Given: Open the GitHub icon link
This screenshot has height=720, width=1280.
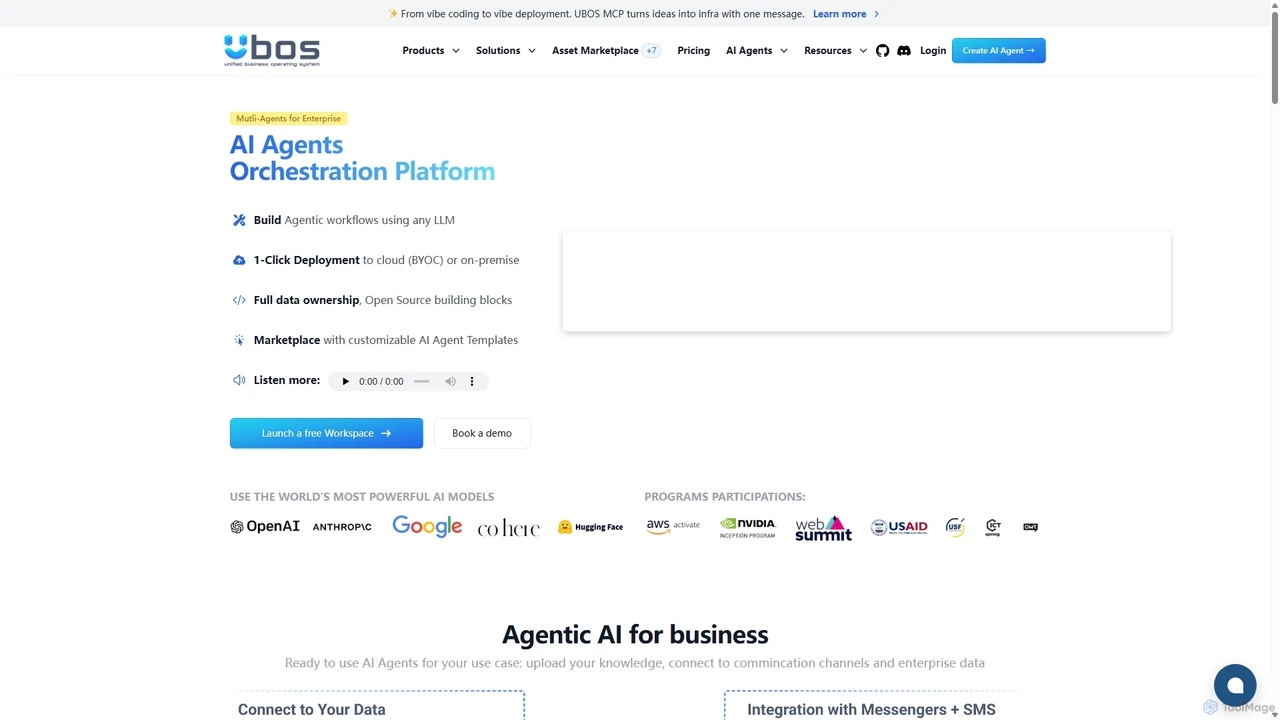Looking at the screenshot, I should 882,50.
